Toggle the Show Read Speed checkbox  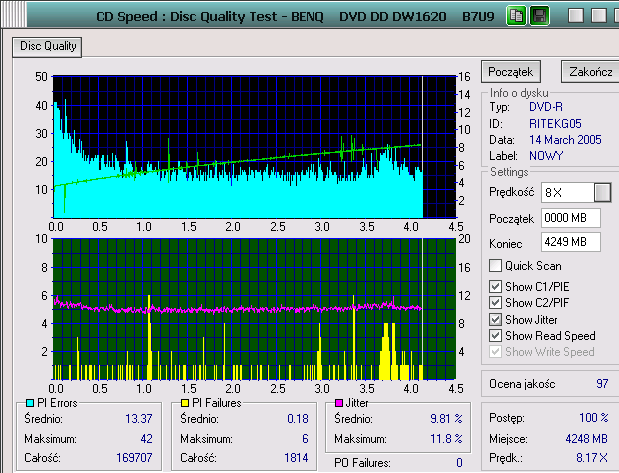tap(495, 336)
